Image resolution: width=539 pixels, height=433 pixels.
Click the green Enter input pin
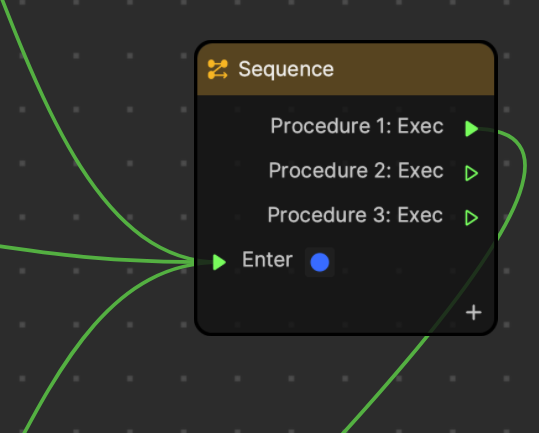219,262
